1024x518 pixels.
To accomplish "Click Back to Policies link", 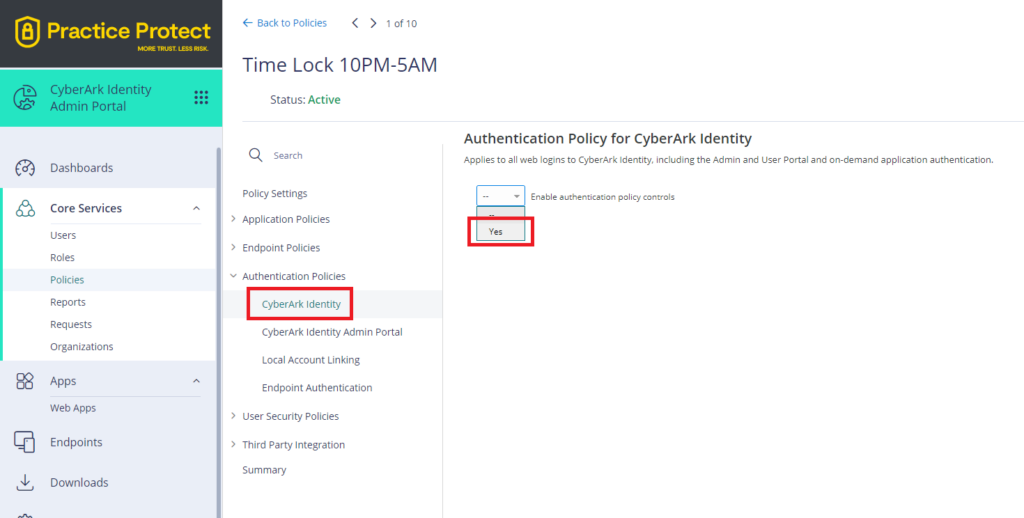I will tap(285, 23).
